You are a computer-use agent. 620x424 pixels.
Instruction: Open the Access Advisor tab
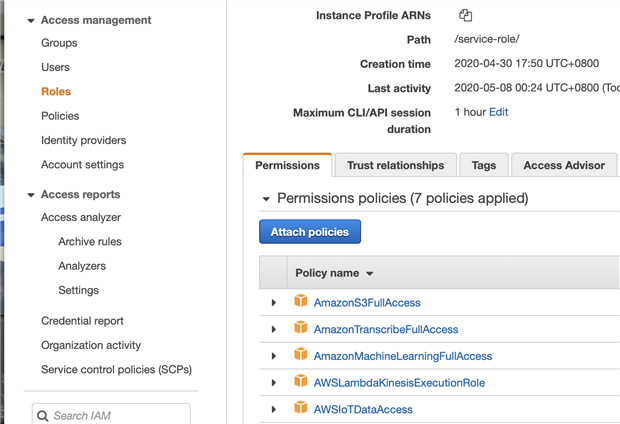(564, 165)
